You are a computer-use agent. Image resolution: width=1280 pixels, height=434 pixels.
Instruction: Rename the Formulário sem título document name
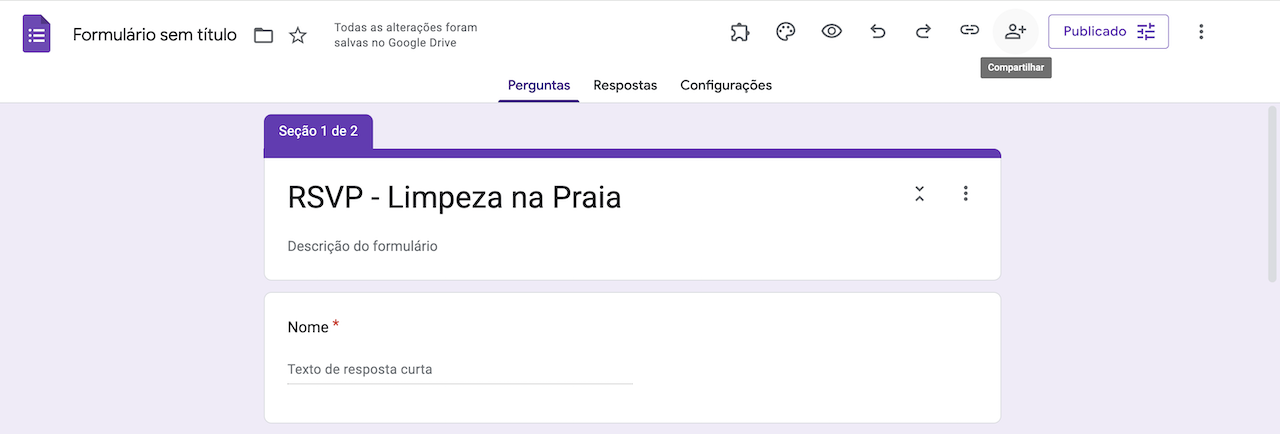[155, 35]
